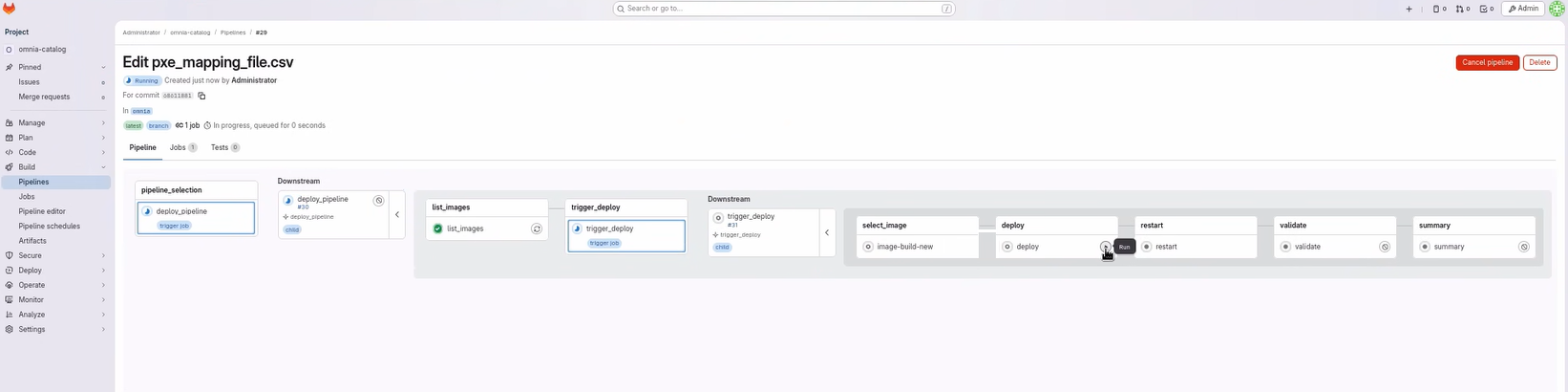Open assigned issues counter
Image resolution: width=1568 pixels, height=392 pixels.
click(x=1439, y=9)
